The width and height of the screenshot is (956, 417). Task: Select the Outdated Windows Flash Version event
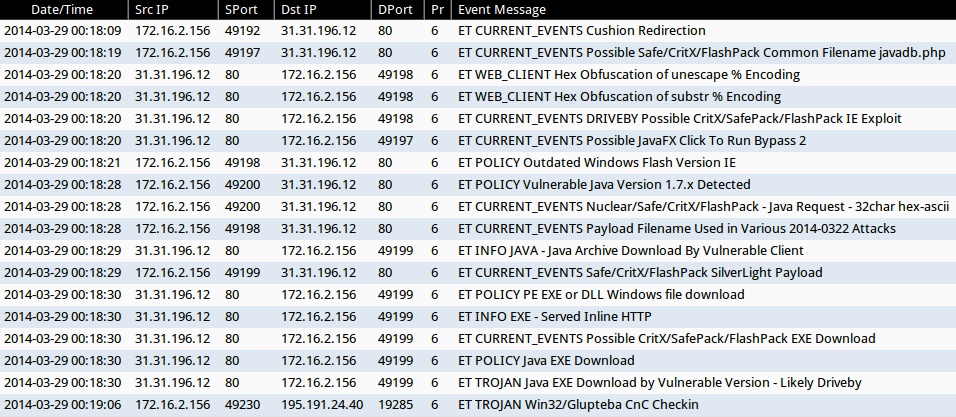[x=596, y=162]
